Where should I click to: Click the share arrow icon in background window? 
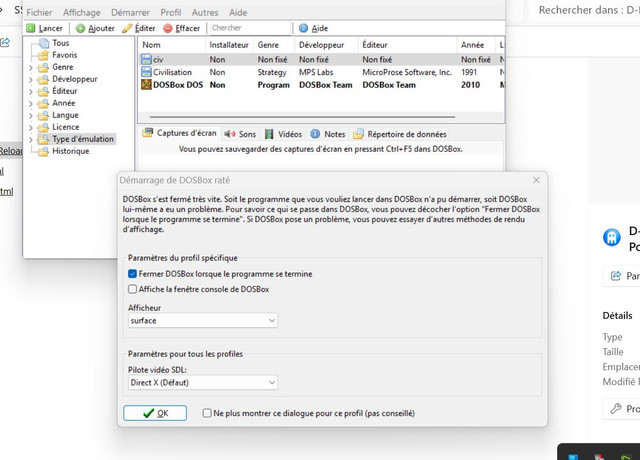(616, 276)
